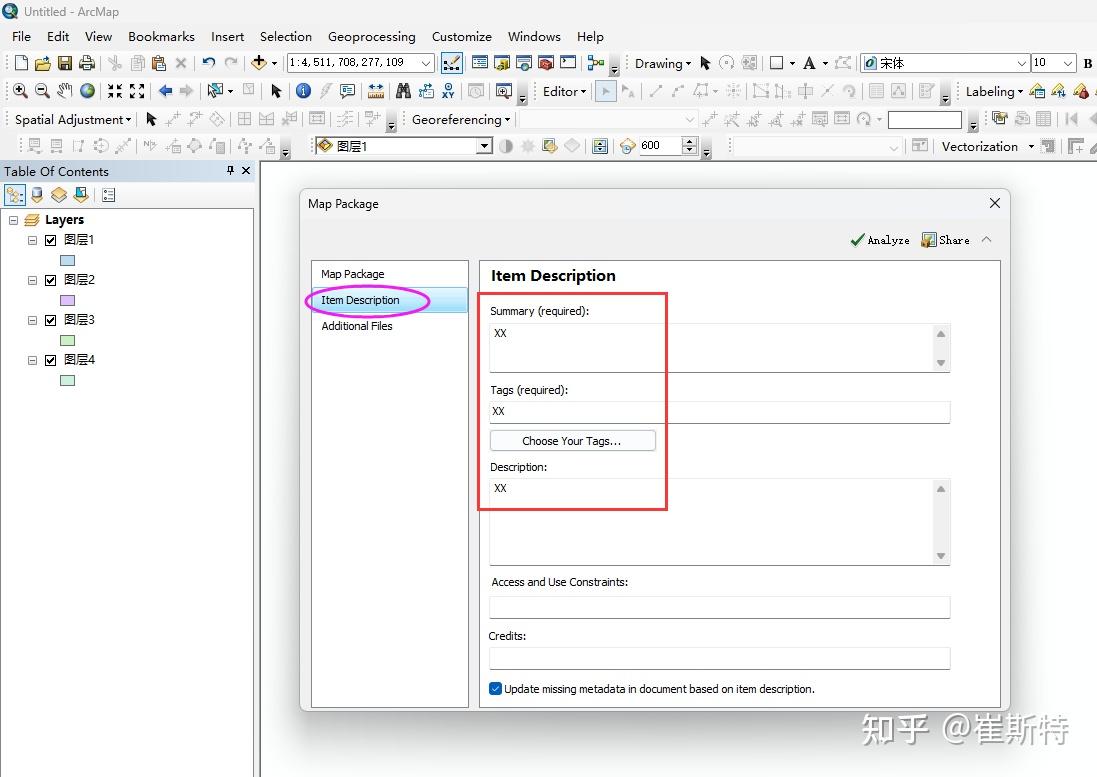Click the Add Data plus icon

(x=259, y=63)
